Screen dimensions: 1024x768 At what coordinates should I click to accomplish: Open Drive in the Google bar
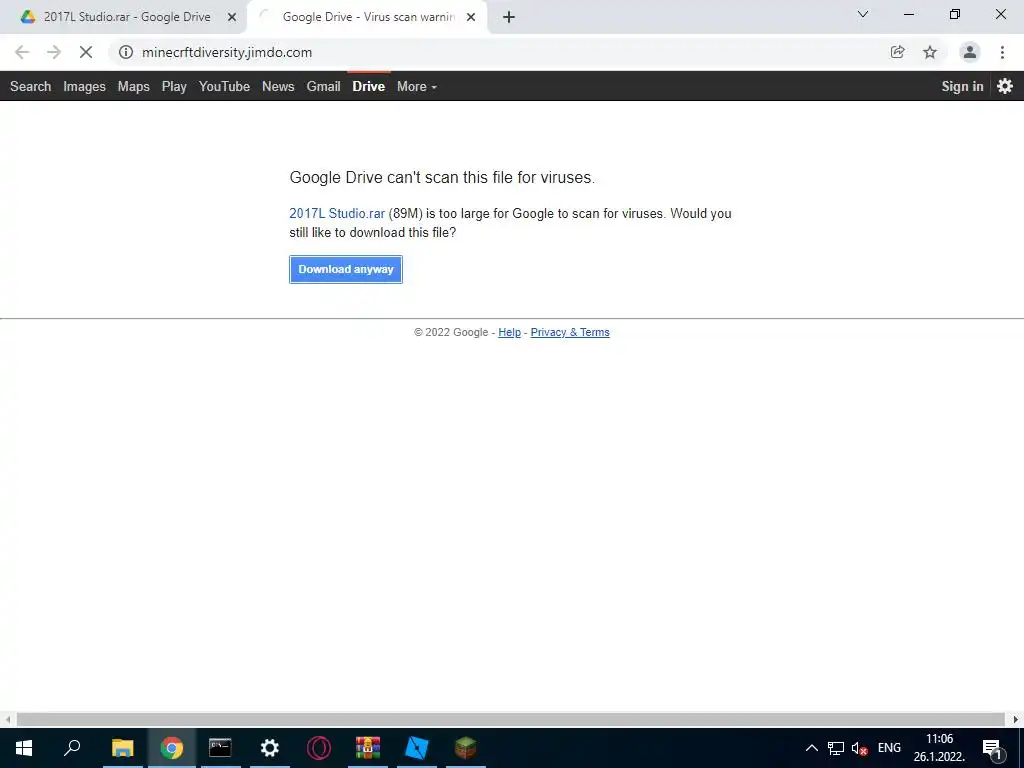[368, 86]
